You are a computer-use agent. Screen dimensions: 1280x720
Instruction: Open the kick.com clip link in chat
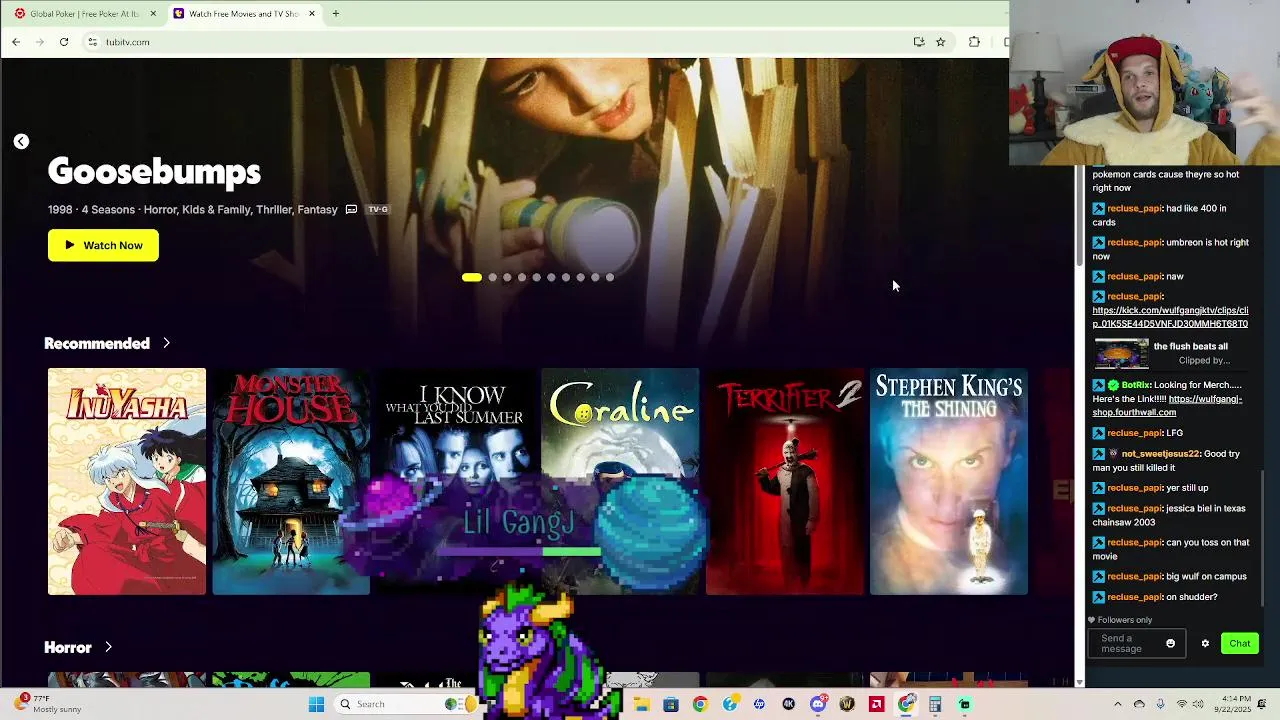pos(1170,317)
